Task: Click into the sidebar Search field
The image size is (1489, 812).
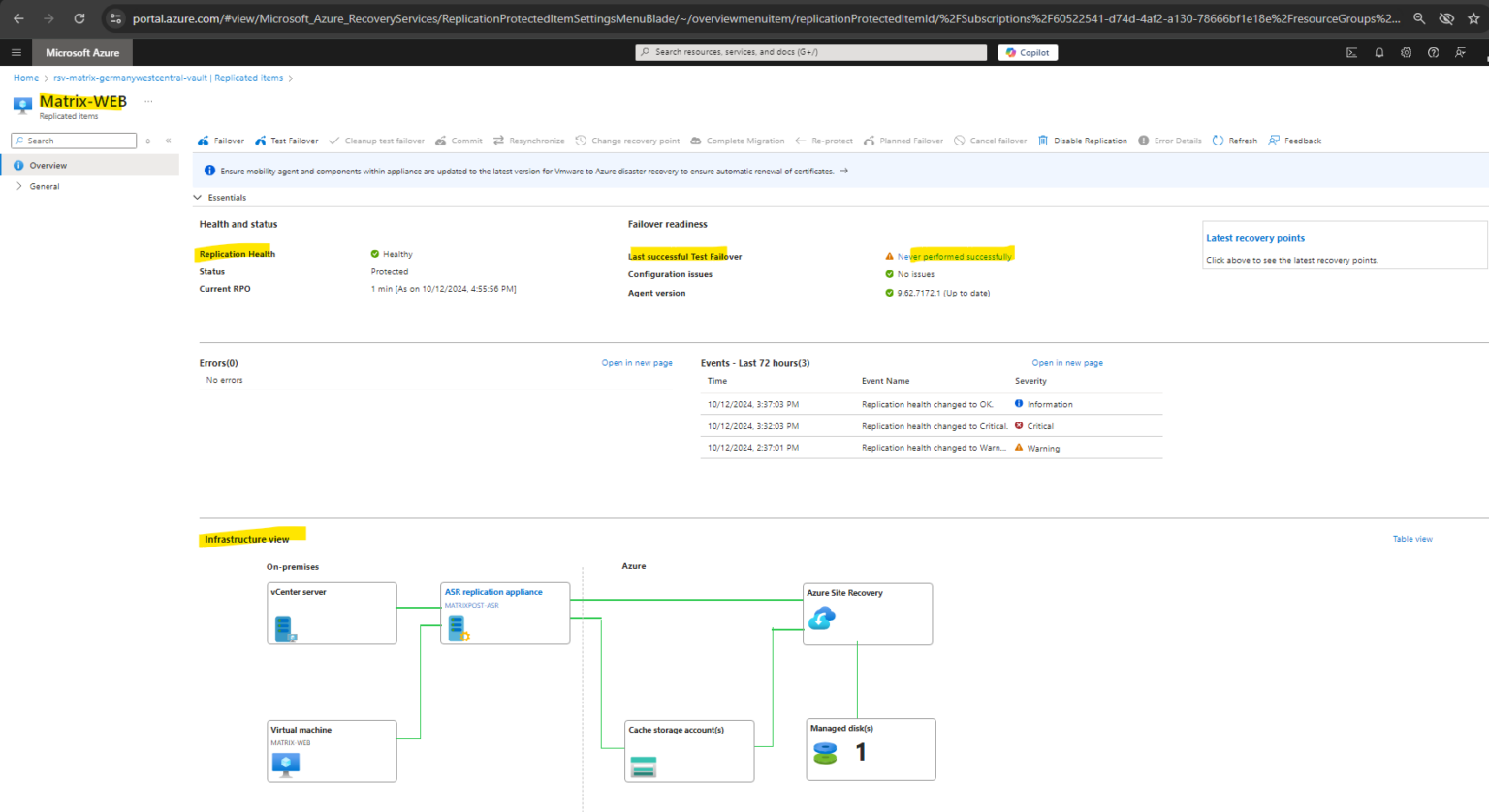Action: 73,141
